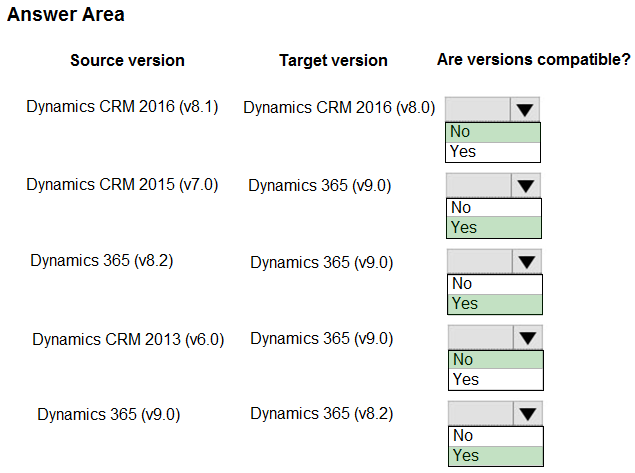The height and width of the screenshot is (473, 635).
Task: Pick Yes for Dynamics 365 v8.2 to v9.0
Action: click(494, 304)
